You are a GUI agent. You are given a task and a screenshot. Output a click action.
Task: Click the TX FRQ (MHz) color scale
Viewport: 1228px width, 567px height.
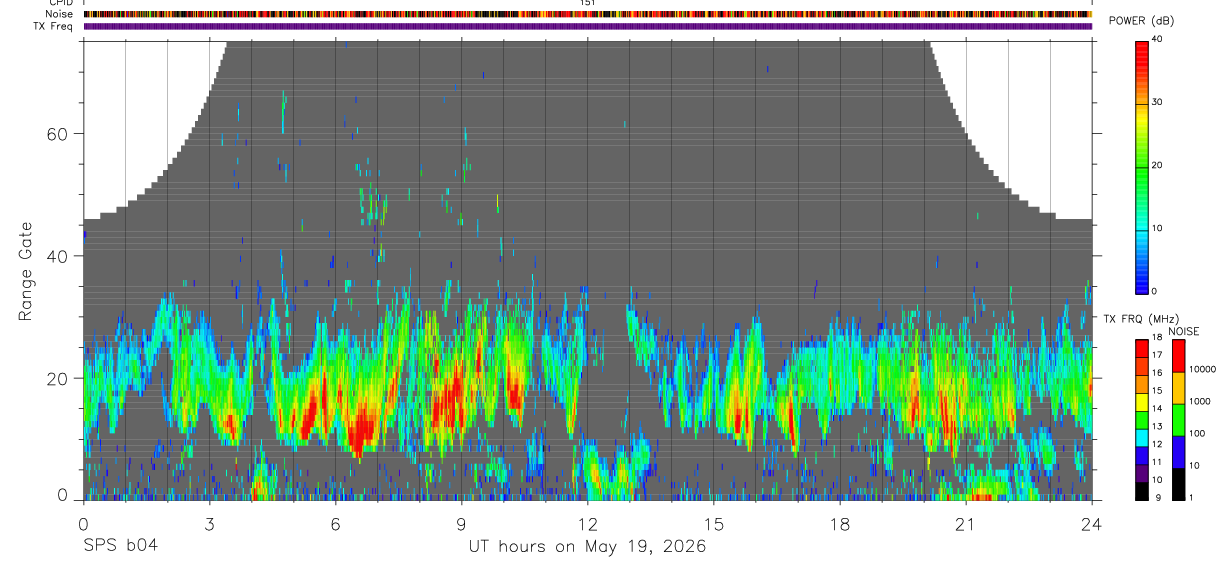[1142, 420]
